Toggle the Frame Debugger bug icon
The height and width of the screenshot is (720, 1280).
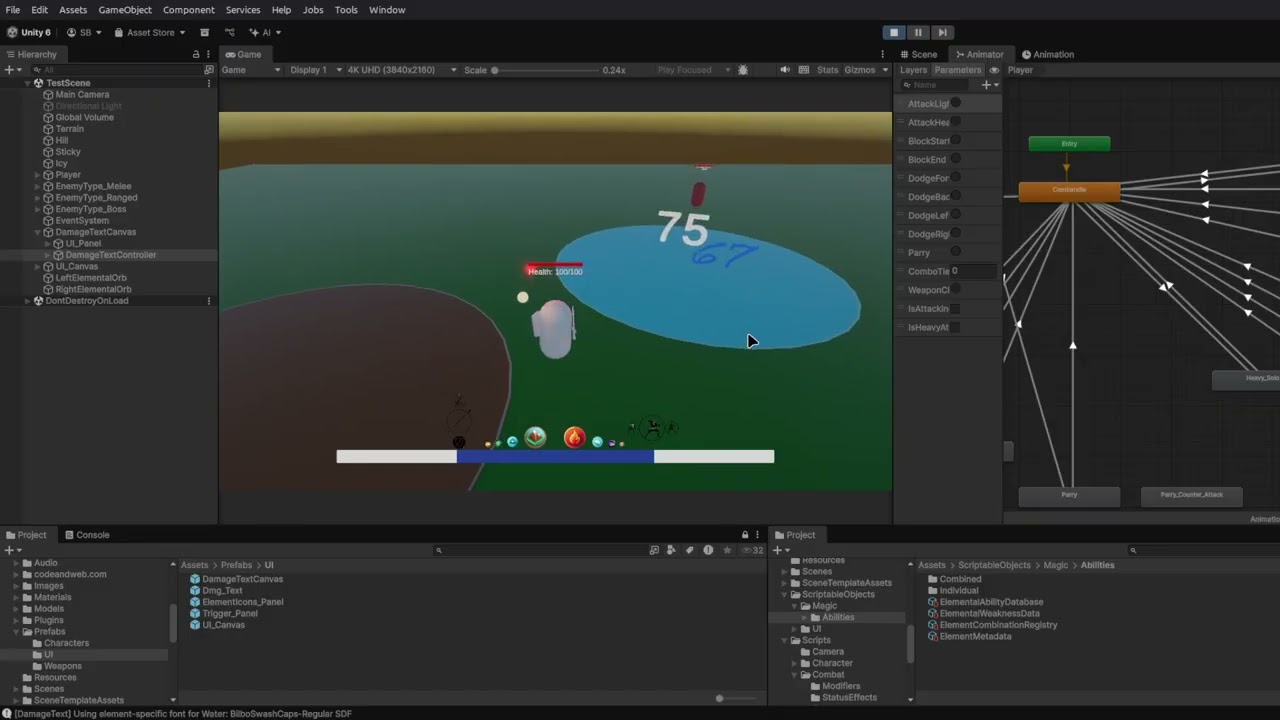[742, 70]
